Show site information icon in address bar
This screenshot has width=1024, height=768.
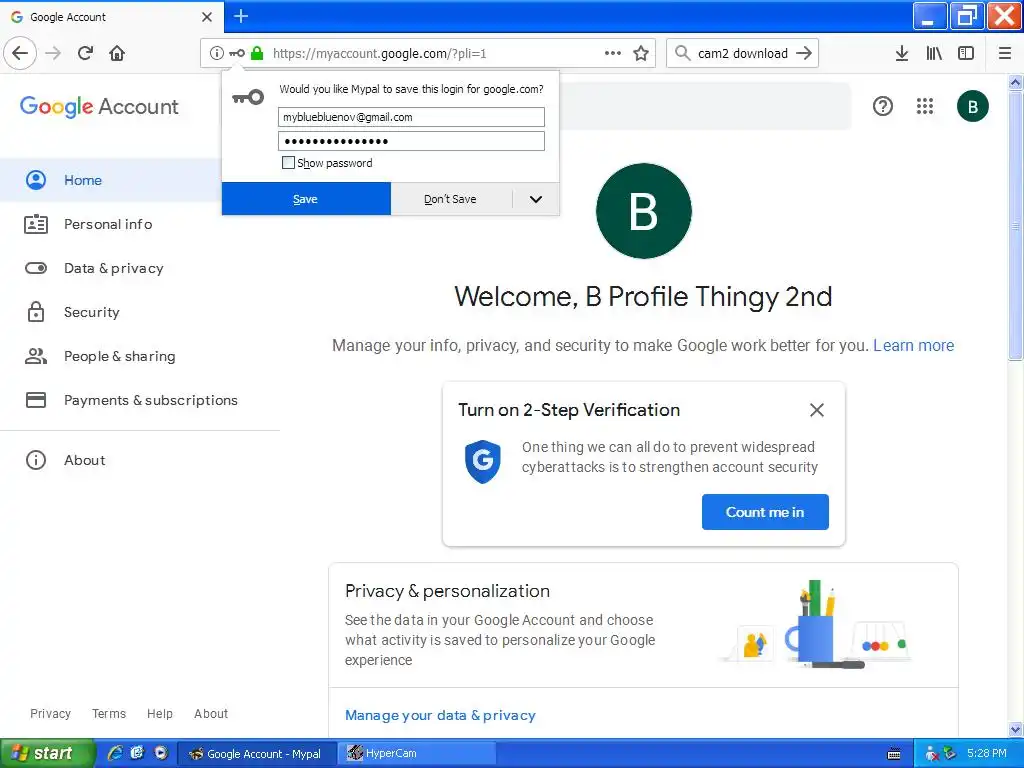tap(216, 53)
